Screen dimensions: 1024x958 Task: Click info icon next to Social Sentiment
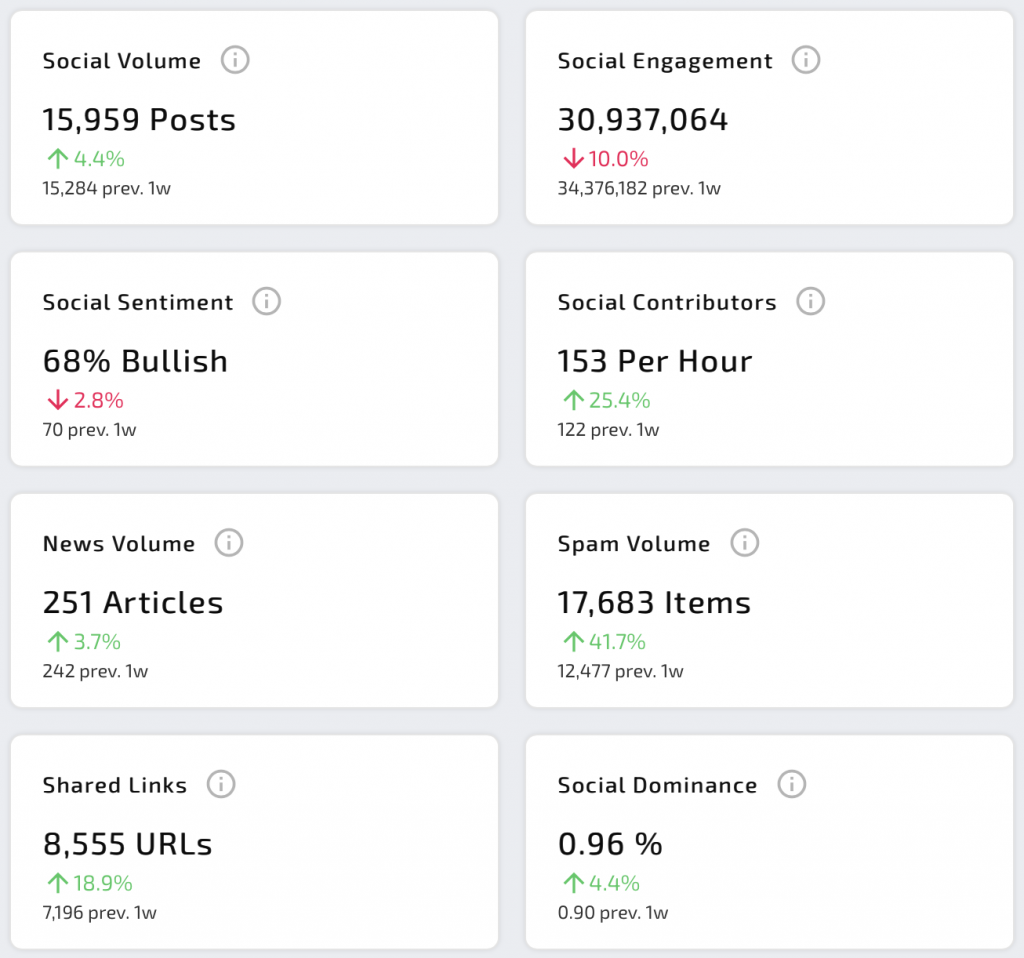coord(266,301)
